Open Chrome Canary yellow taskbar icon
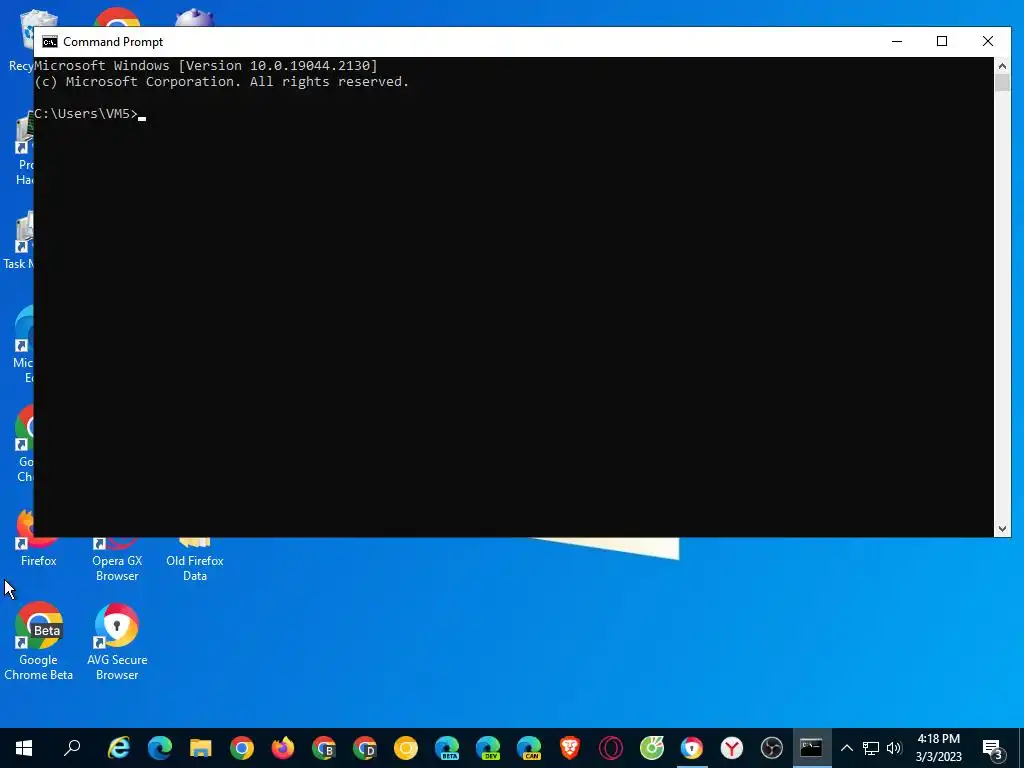 click(x=406, y=748)
